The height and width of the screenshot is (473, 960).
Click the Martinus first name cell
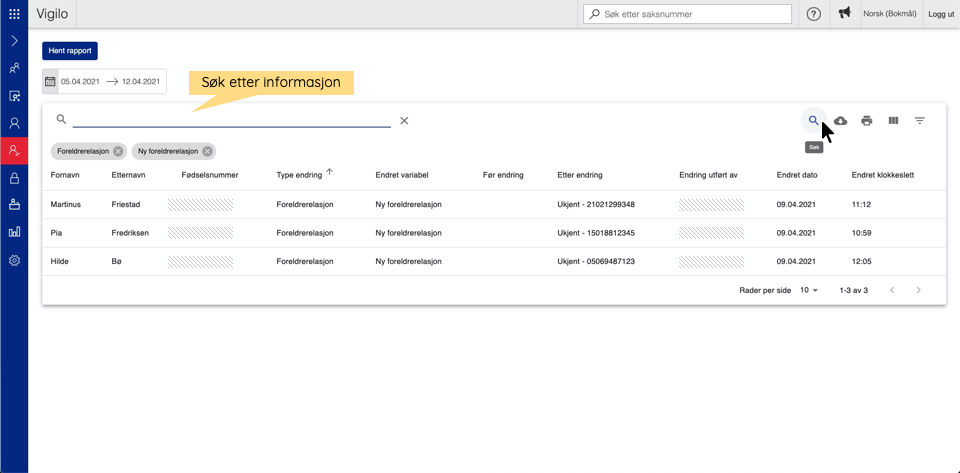65,204
